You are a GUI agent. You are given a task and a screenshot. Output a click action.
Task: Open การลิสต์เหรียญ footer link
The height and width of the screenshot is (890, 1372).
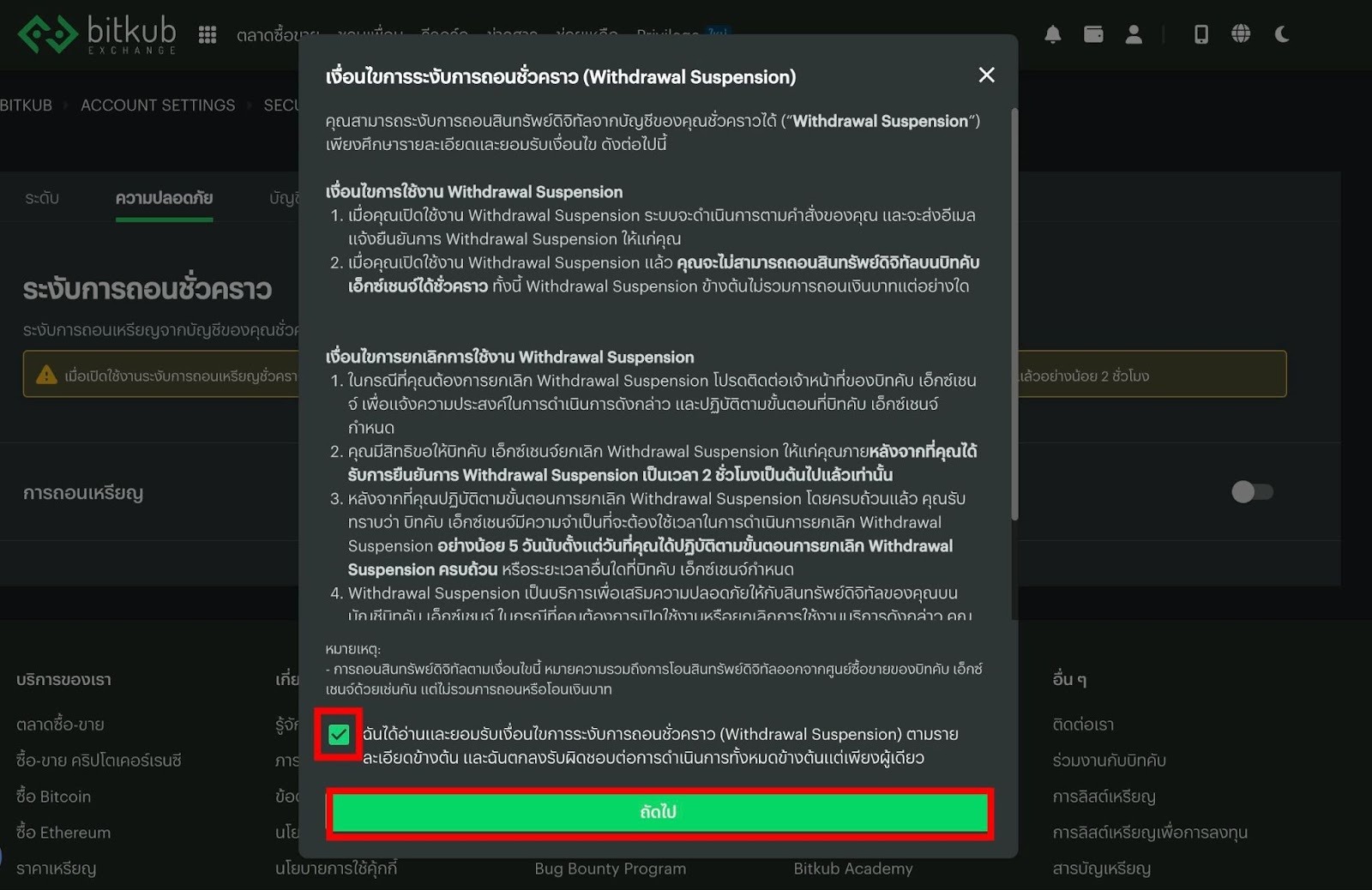click(x=1104, y=797)
